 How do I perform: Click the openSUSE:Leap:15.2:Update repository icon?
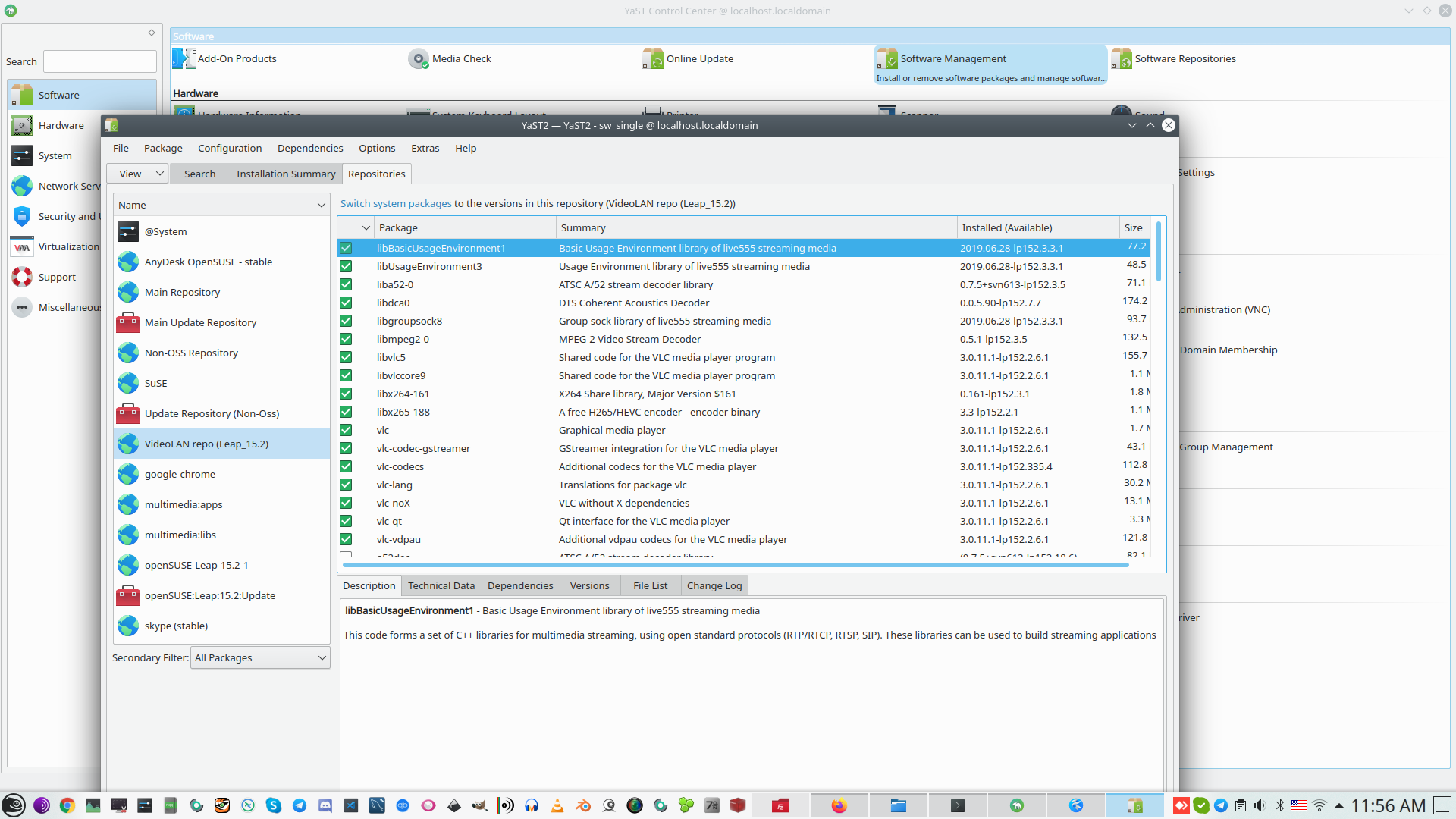click(x=128, y=596)
